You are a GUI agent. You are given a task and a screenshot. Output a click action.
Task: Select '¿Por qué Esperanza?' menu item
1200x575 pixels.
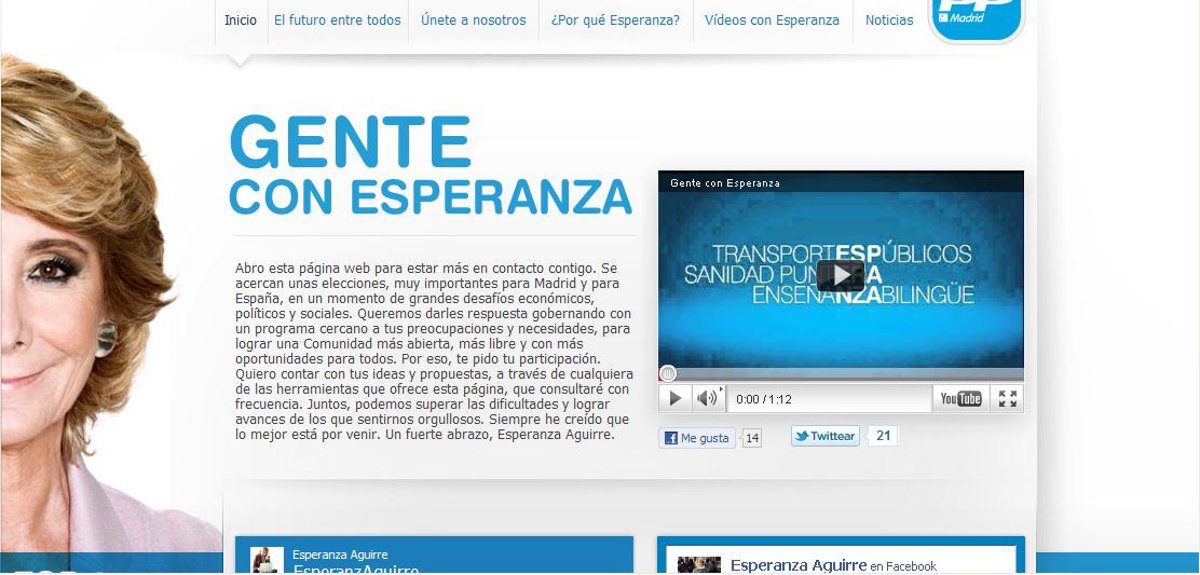click(x=615, y=20)
